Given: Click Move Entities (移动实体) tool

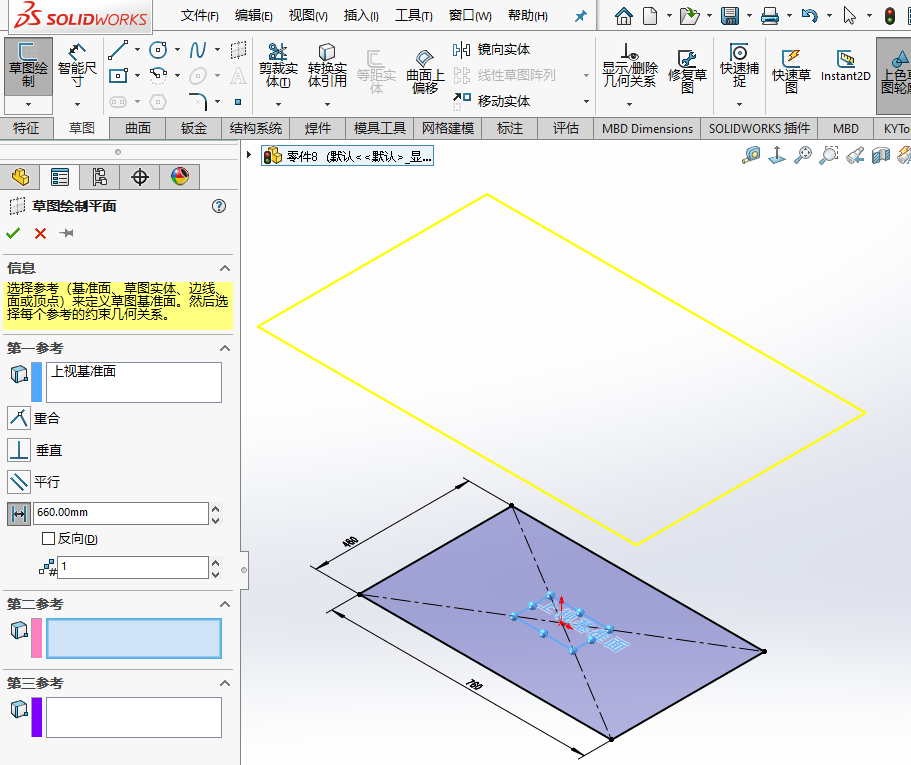Looking at the screenshot, I should pos(492,101).
